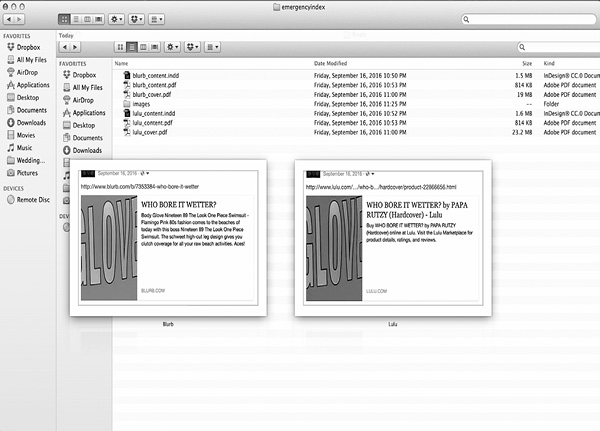Sort file list by Size column
600x431 pixels.
point(527,64)
